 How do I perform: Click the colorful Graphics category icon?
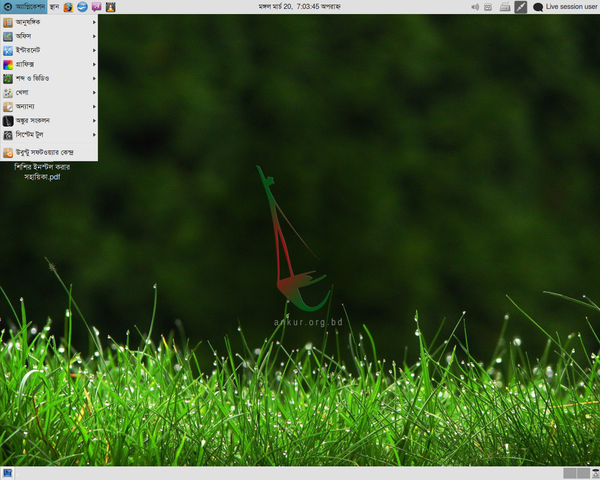[8, 65]
